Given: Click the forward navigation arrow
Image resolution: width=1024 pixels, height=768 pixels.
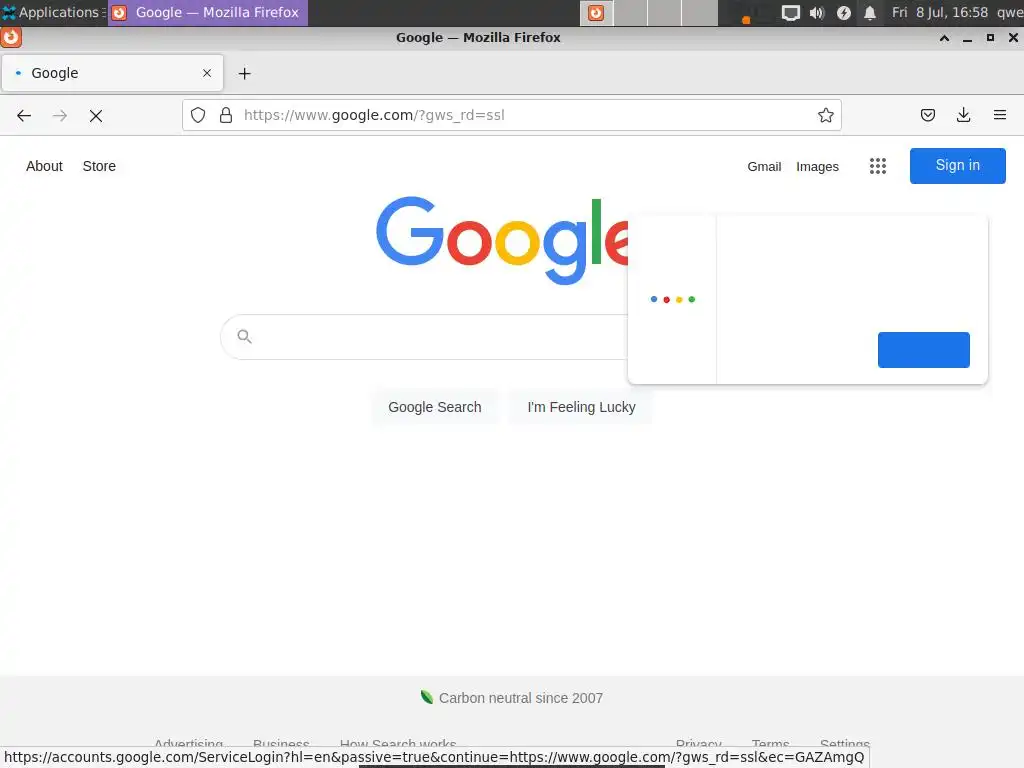Looking at the screenshot, I should tap(60, 116).
